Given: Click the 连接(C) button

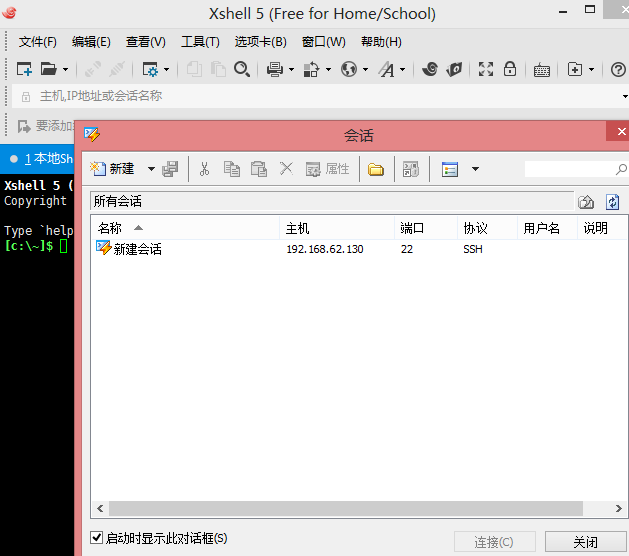Looking at the screenshot, I should click(x=495, y=542).
